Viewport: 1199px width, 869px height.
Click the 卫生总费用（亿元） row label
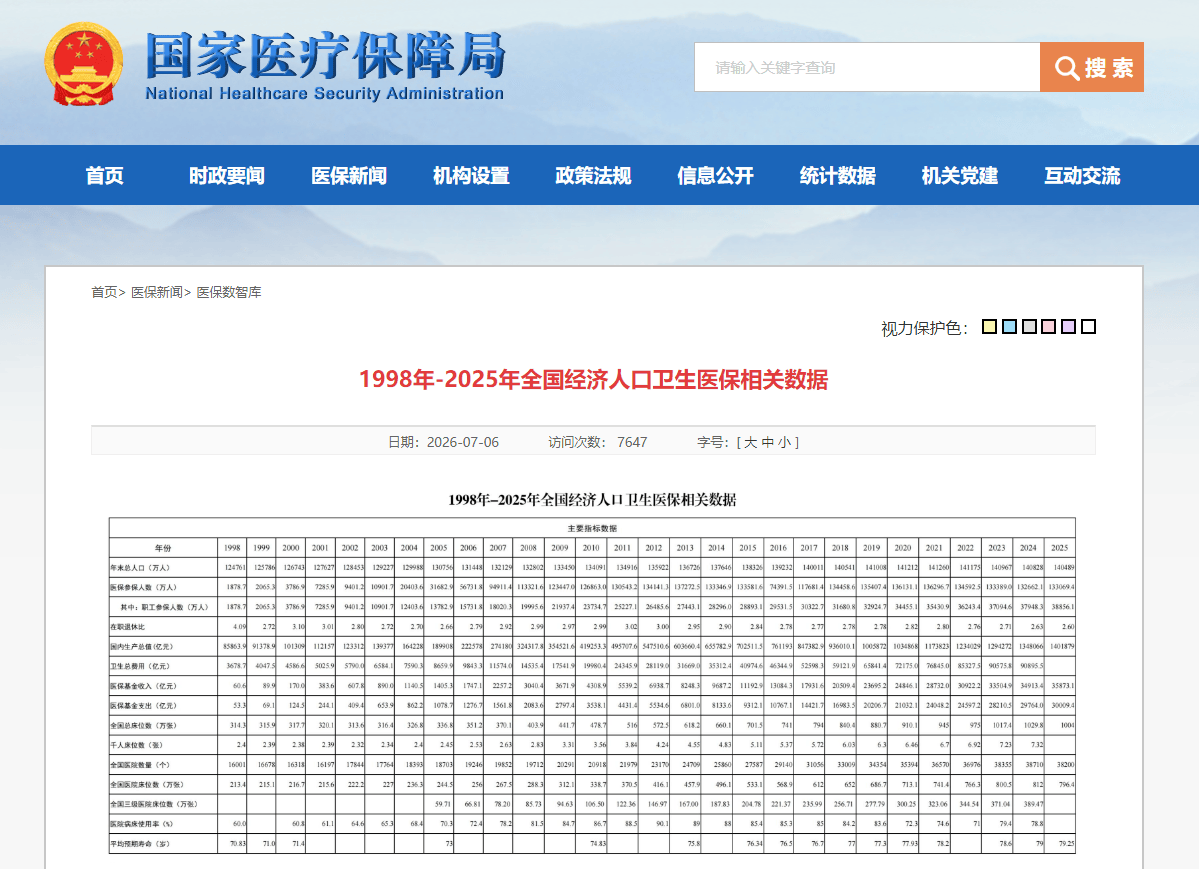(x=140, y=666)
